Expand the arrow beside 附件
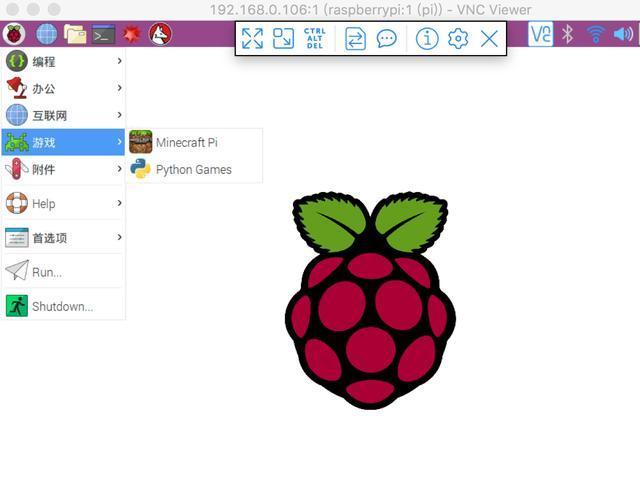This screenshot has width=640, height=489. (119, 169)
